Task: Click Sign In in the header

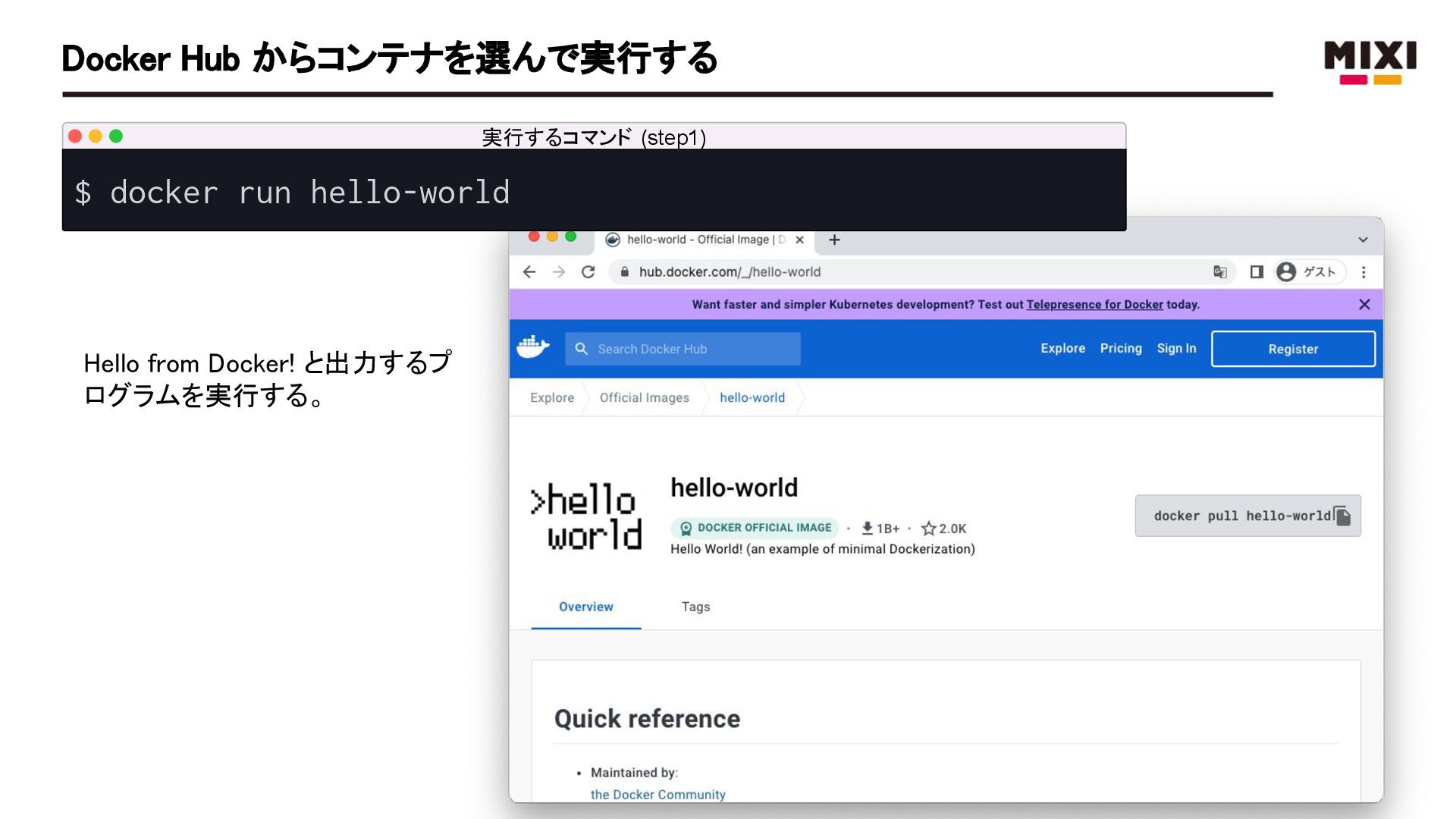Action: 1176,348
